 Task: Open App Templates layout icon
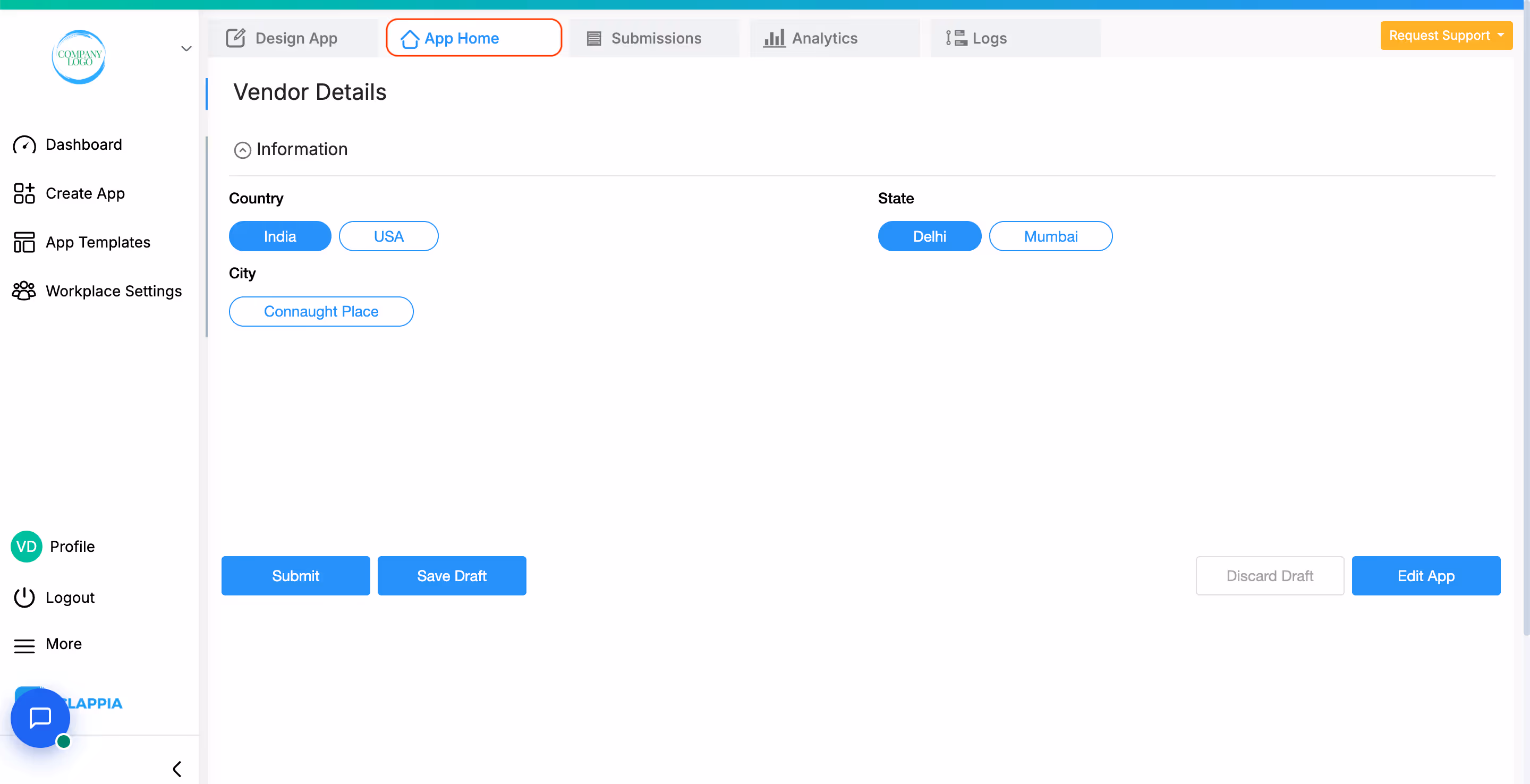pyautogui.click(x=24, y=242)
